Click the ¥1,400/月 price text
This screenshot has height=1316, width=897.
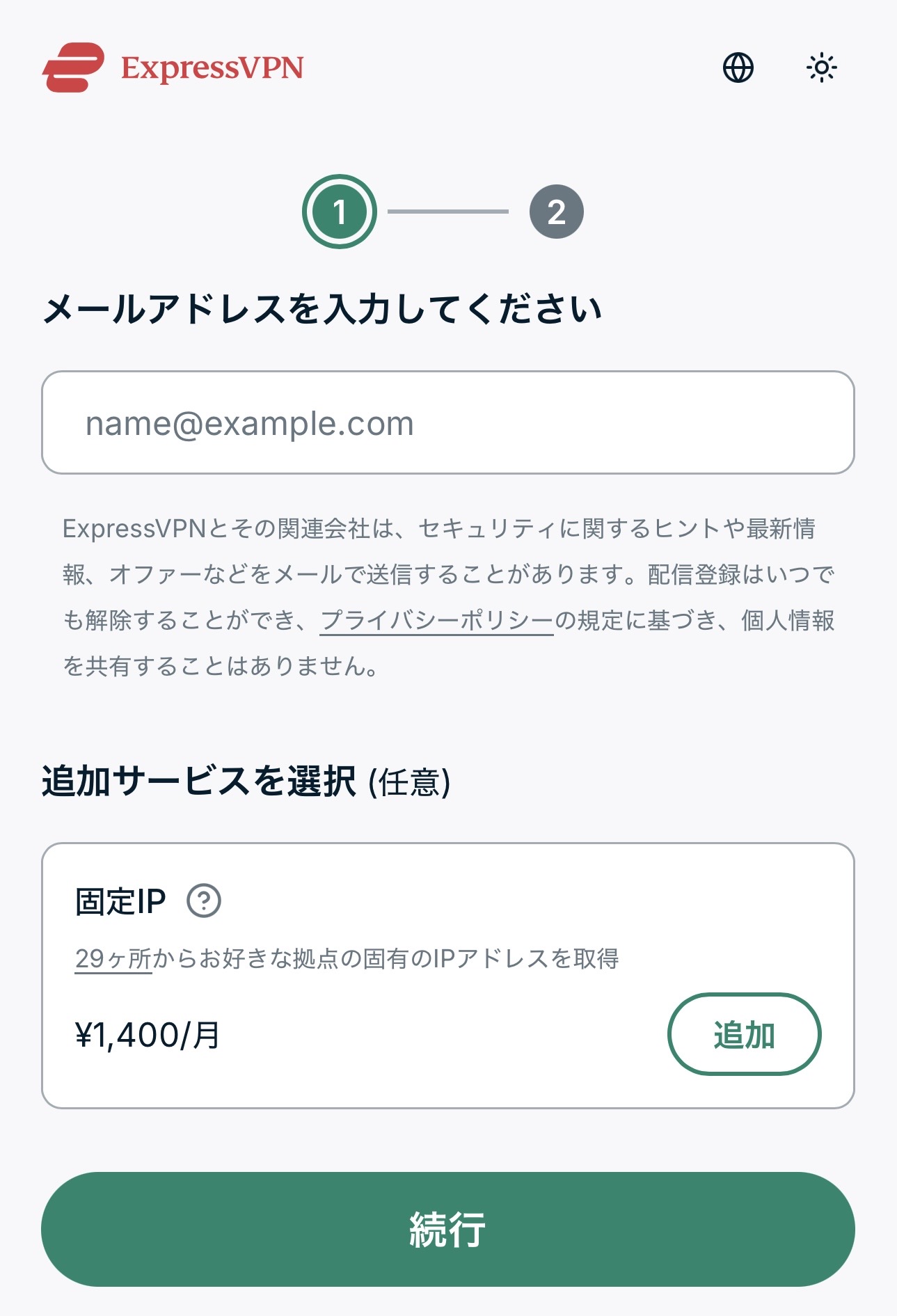click(x=148, y=1035)
